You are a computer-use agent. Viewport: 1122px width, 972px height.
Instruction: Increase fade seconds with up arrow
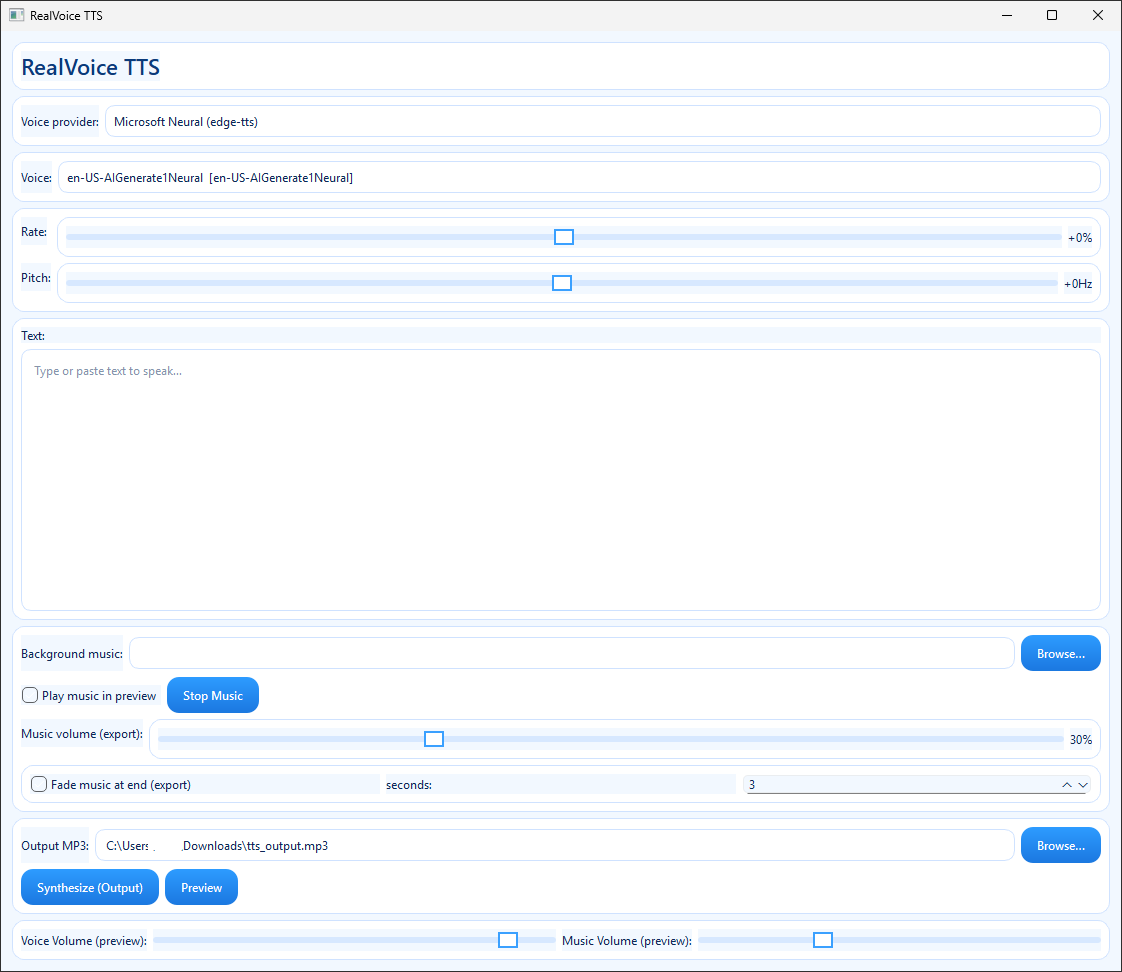1067,785
